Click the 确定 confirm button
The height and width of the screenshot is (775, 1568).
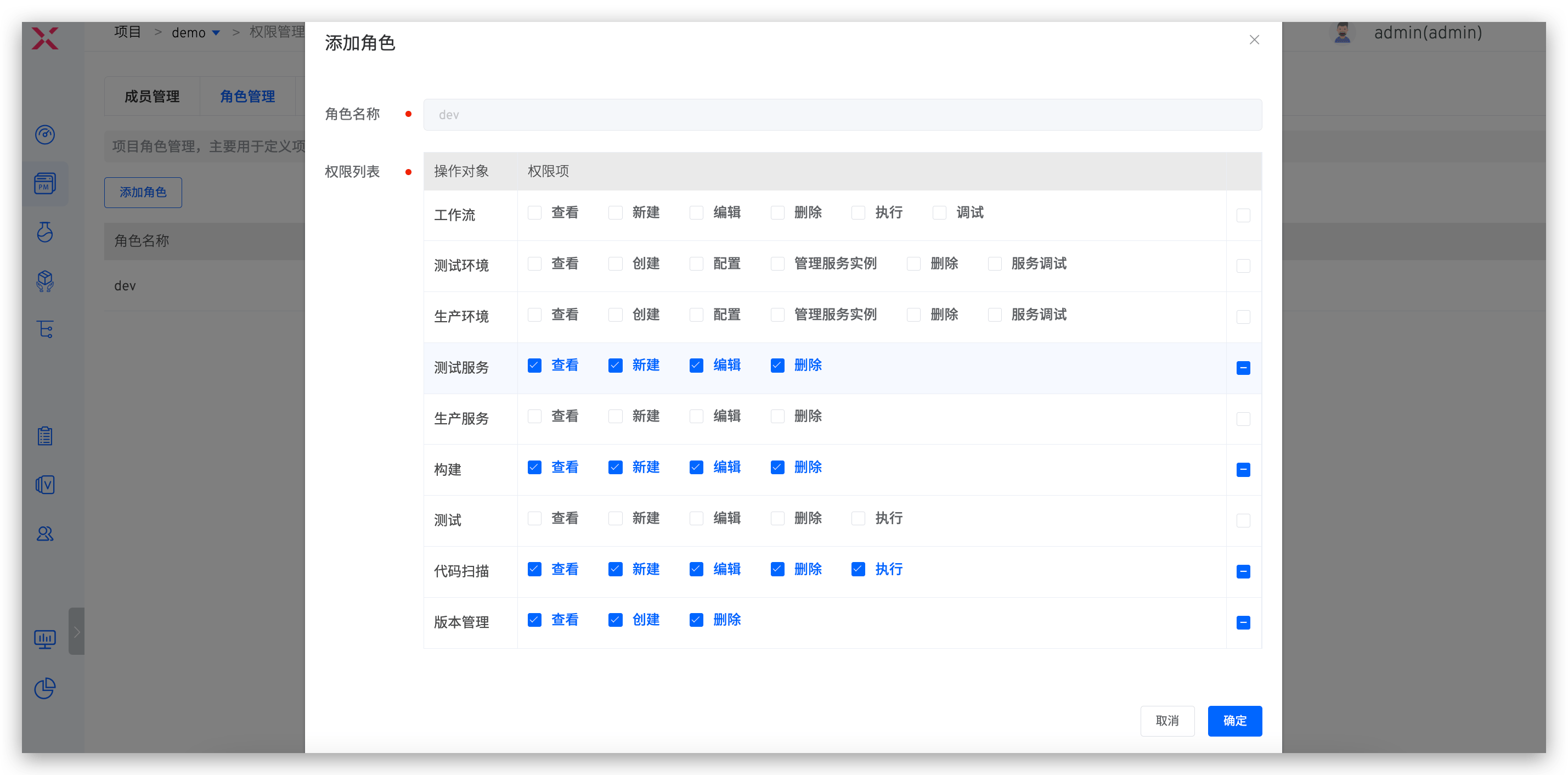point(1234,721)
